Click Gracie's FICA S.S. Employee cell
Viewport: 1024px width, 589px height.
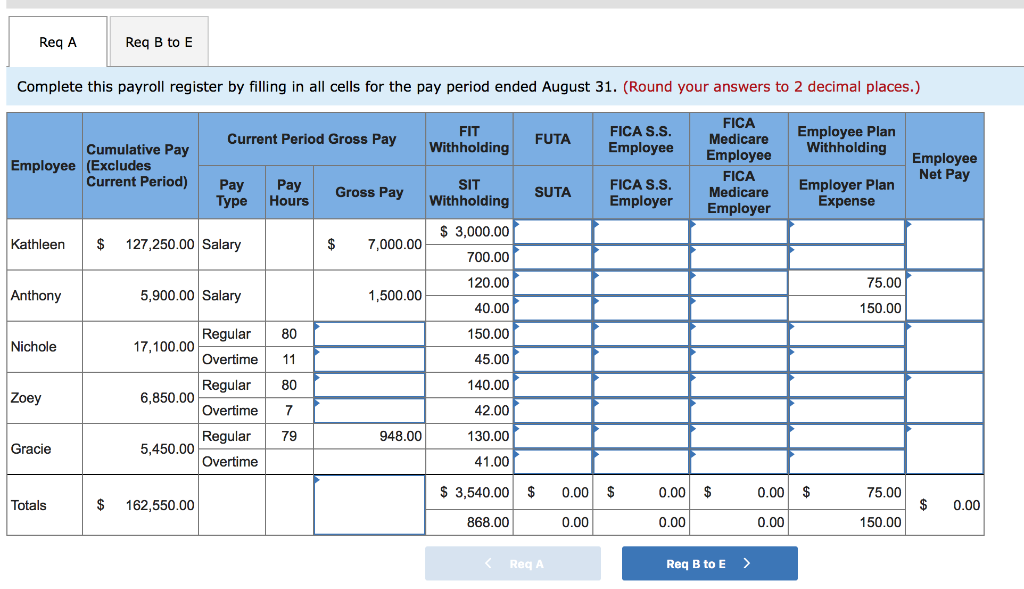coord(641,436)
